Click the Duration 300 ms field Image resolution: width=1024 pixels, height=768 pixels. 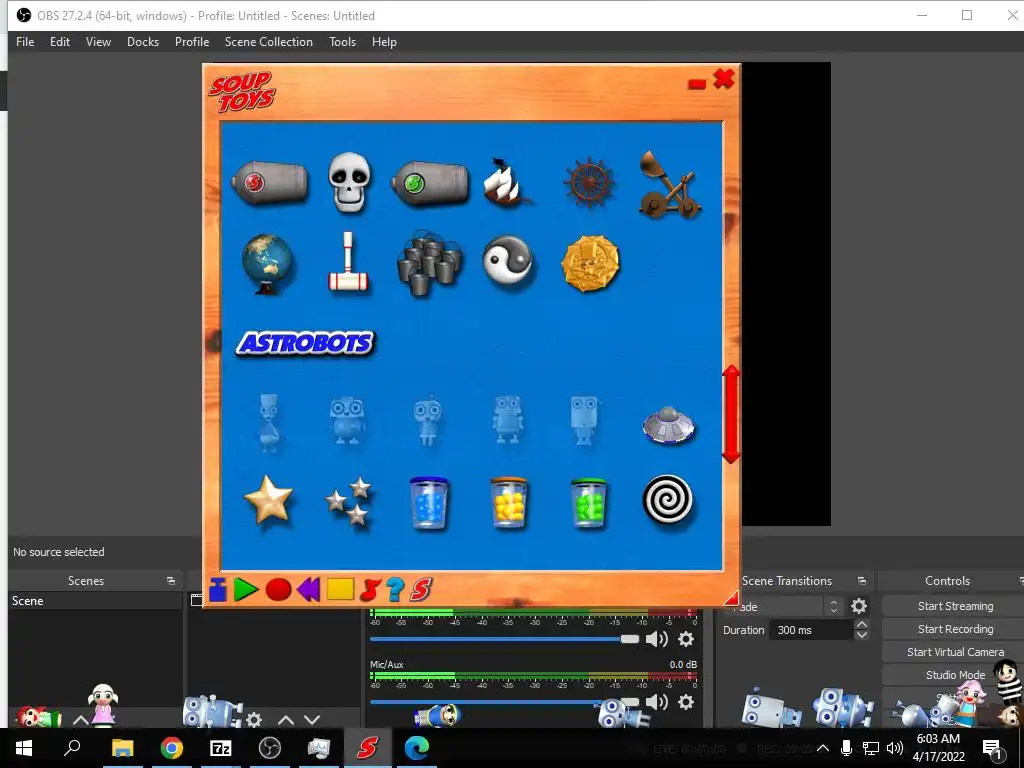tap(811, 630)
